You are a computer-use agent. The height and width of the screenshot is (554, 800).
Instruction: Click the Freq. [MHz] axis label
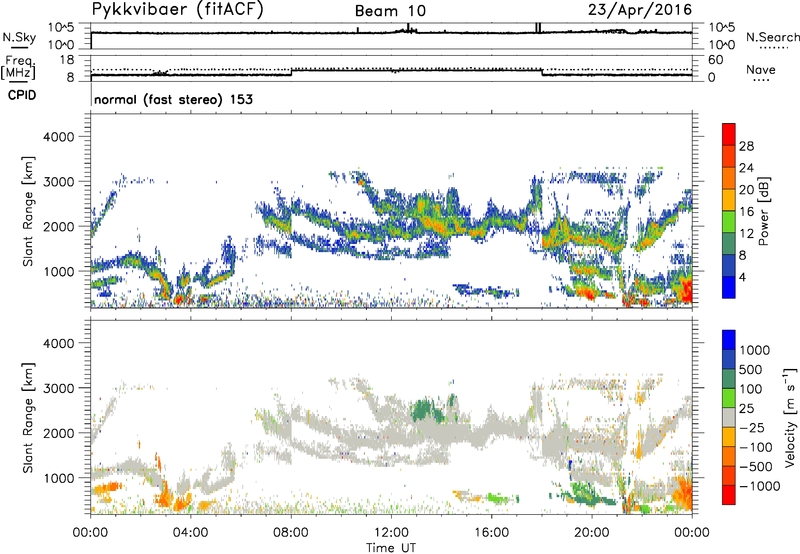[19, 67]
